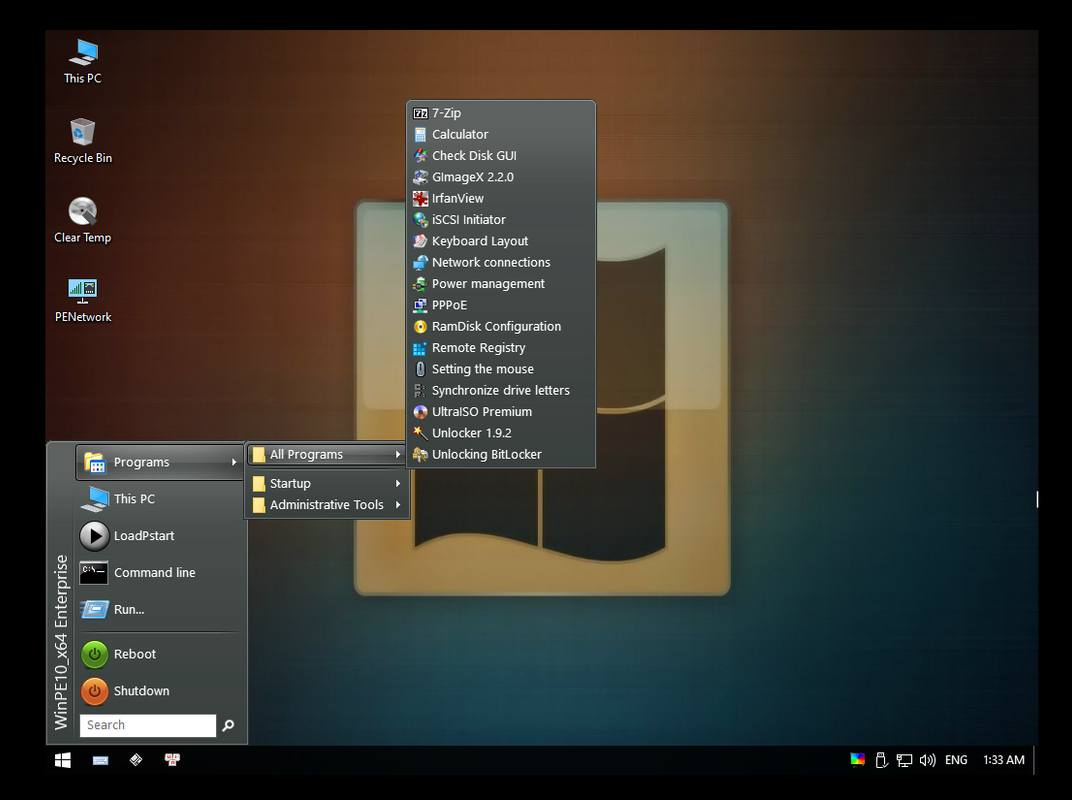
Task: Open Power management
Action: click(500, 284)
